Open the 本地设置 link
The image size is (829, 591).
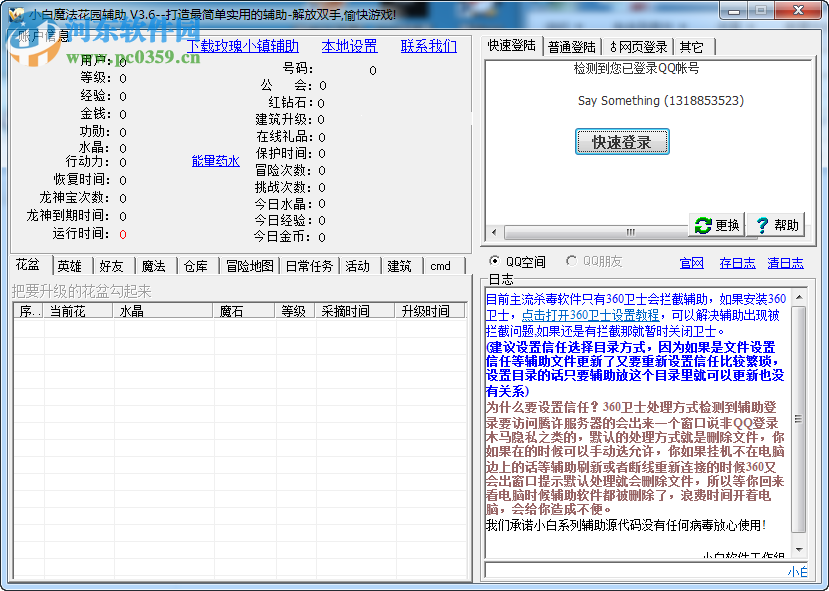coord(349,46)
